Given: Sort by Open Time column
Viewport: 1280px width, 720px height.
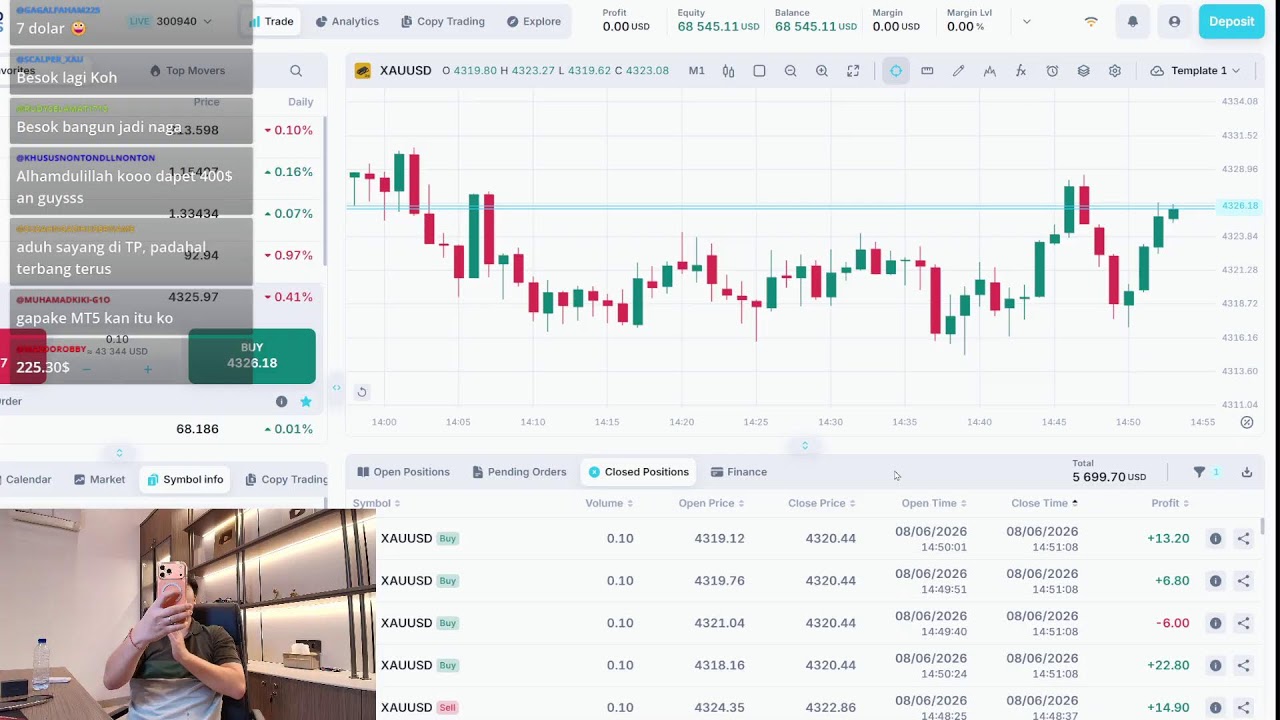Looking at the screenshot, I should [934, 503].
